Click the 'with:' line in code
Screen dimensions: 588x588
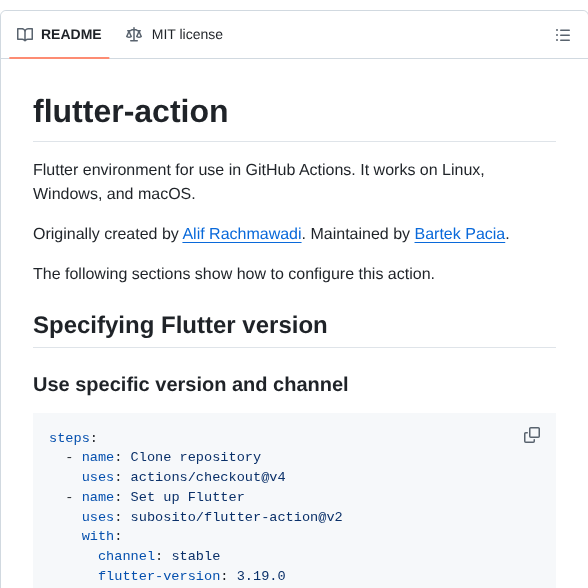(x=102, y=536)
